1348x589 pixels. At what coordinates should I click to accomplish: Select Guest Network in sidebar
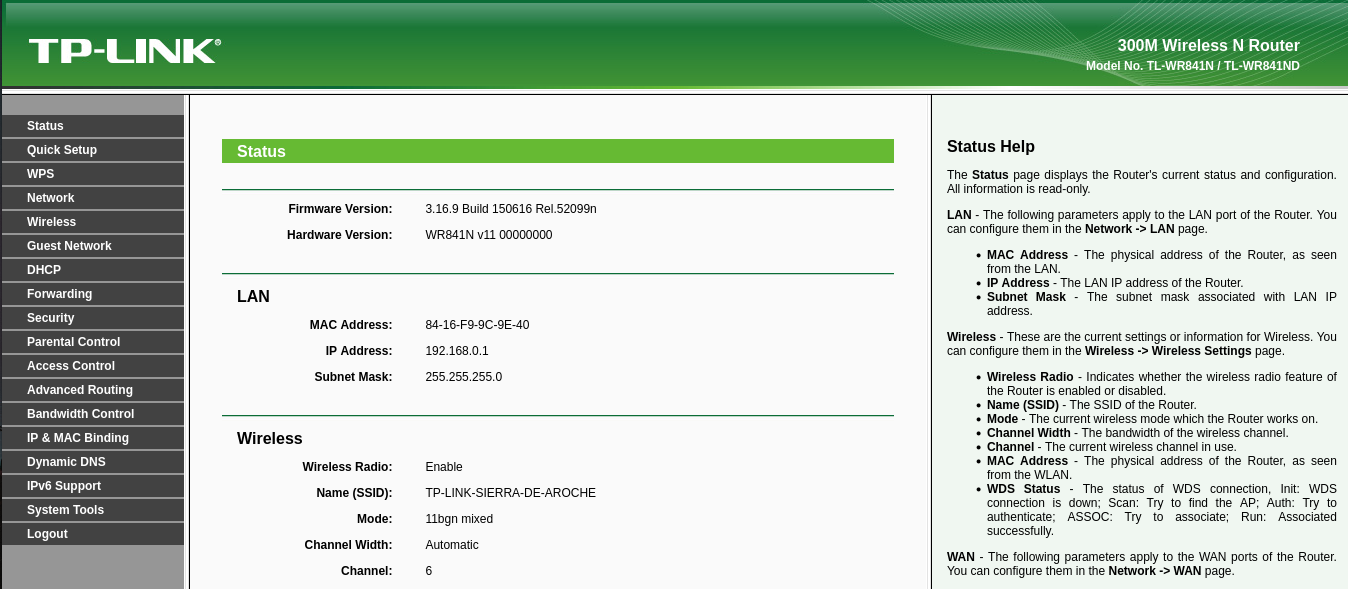click(93, 246)
